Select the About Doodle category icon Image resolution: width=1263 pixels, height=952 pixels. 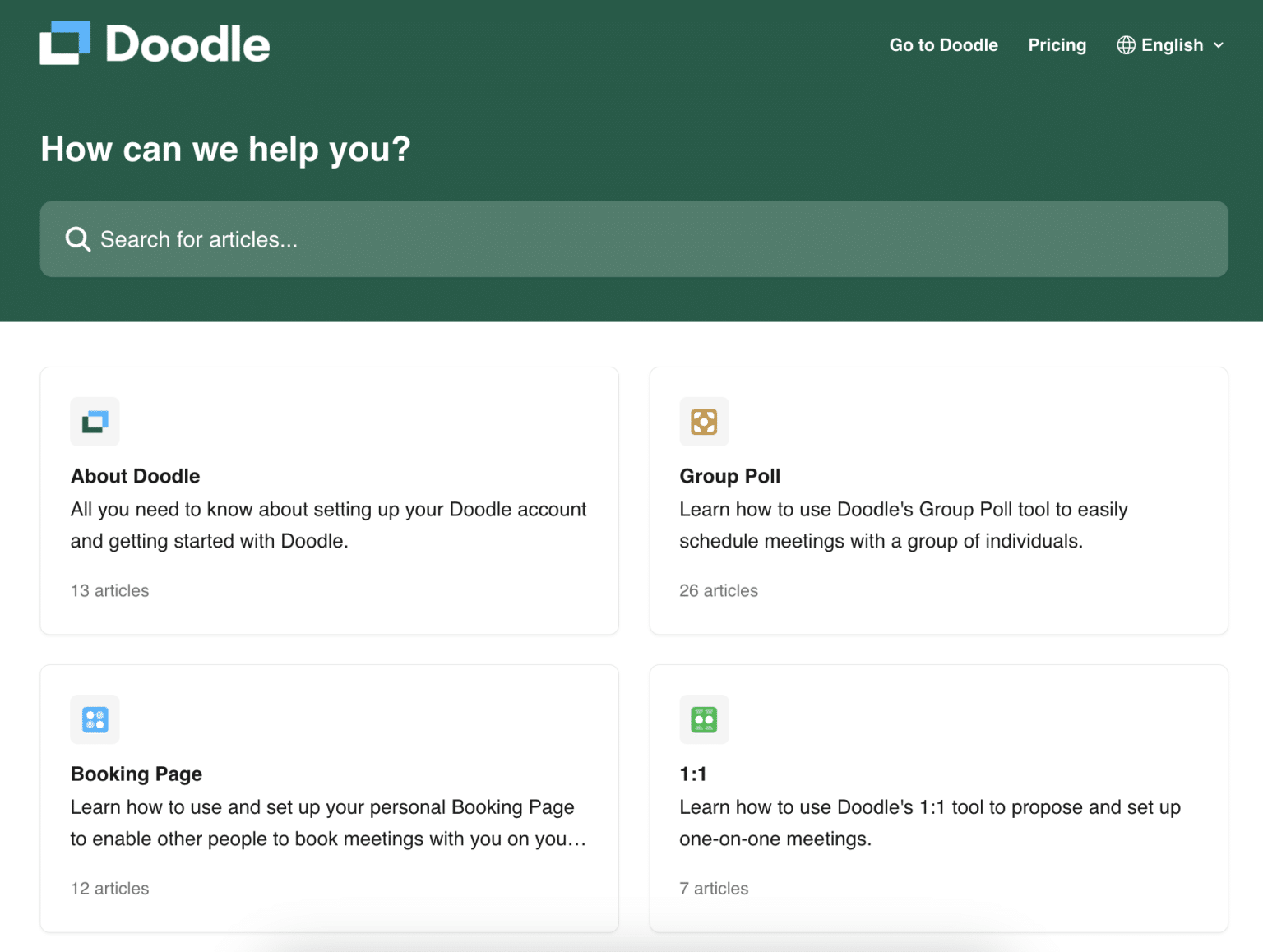[95, 422]
